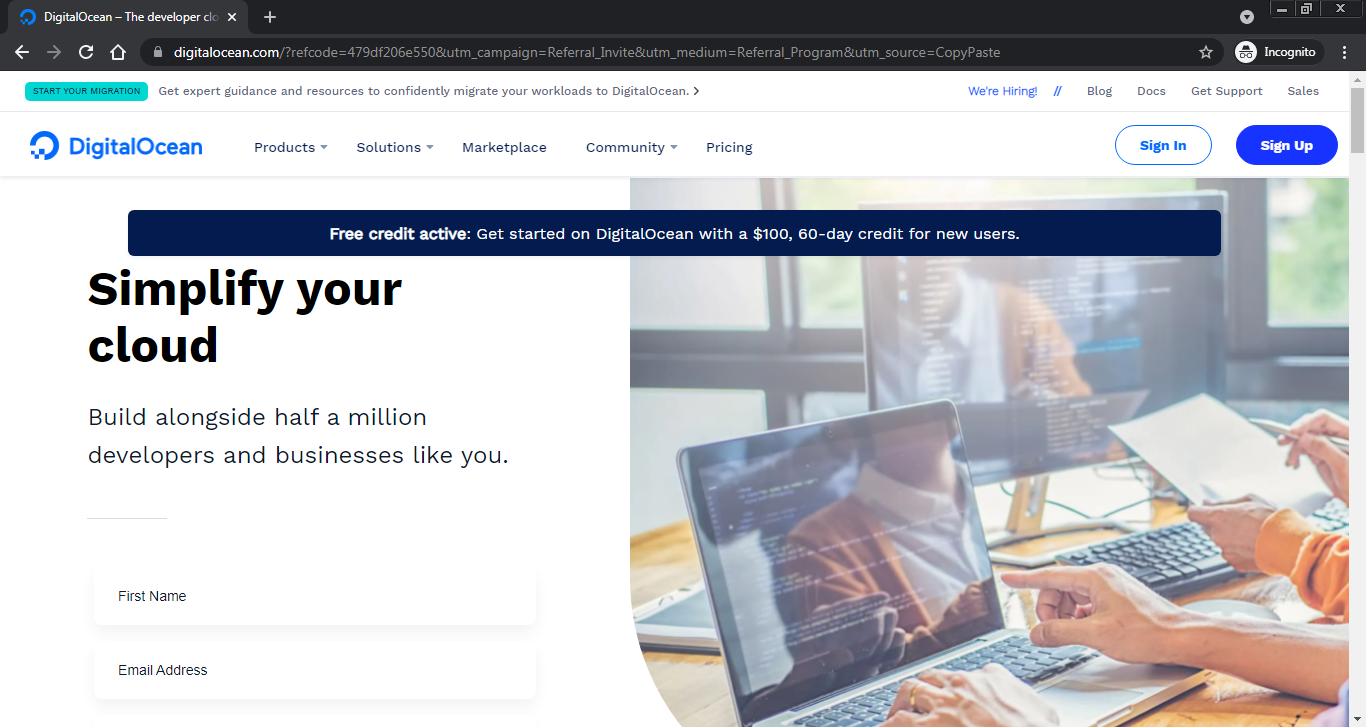Open the Blog link
Viewport: 1366px width, 727px height.
pyautogui.click(x=1099, y=91)
